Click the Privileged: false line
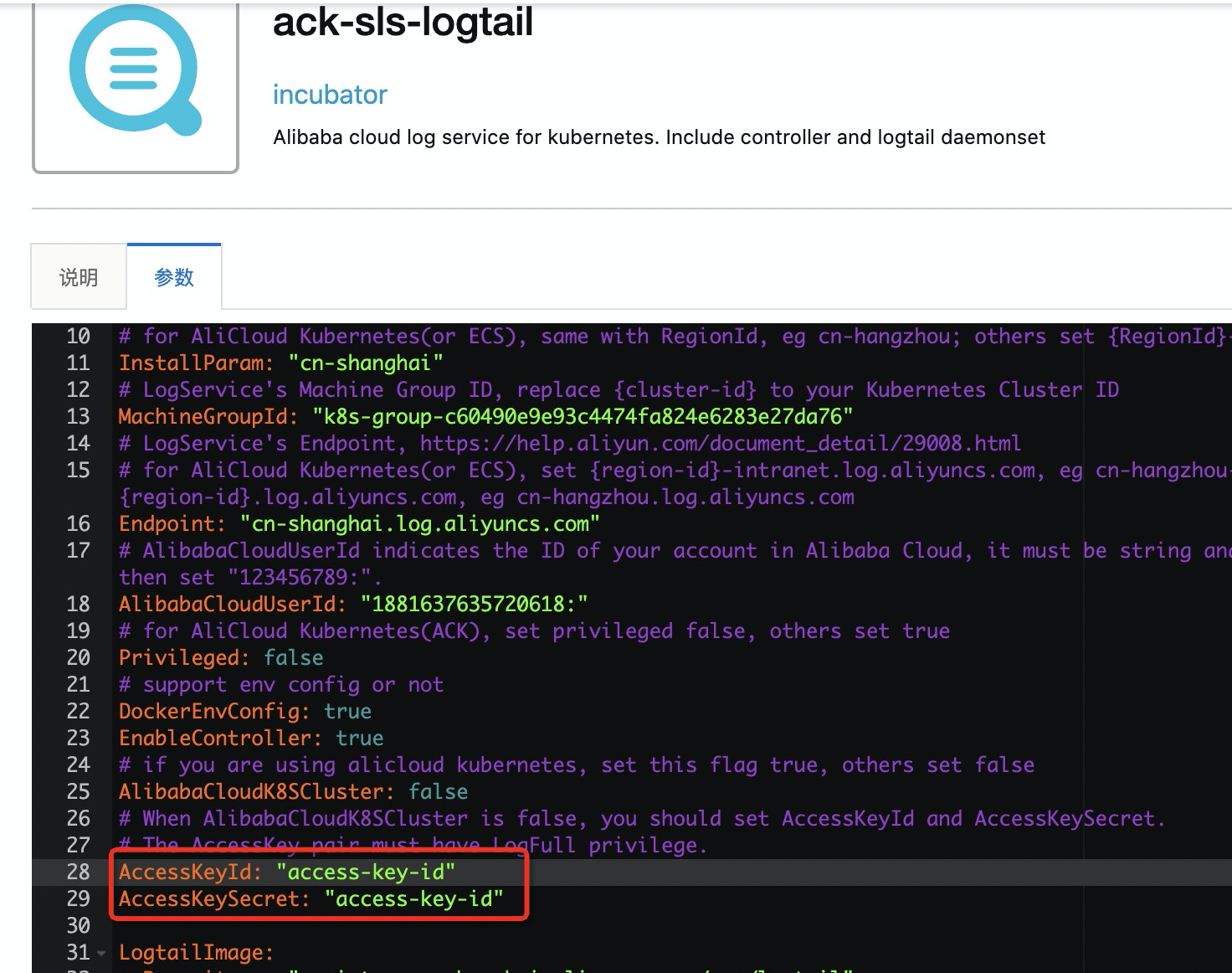This screenshot has height=973, width=1232. pos(221,657)
